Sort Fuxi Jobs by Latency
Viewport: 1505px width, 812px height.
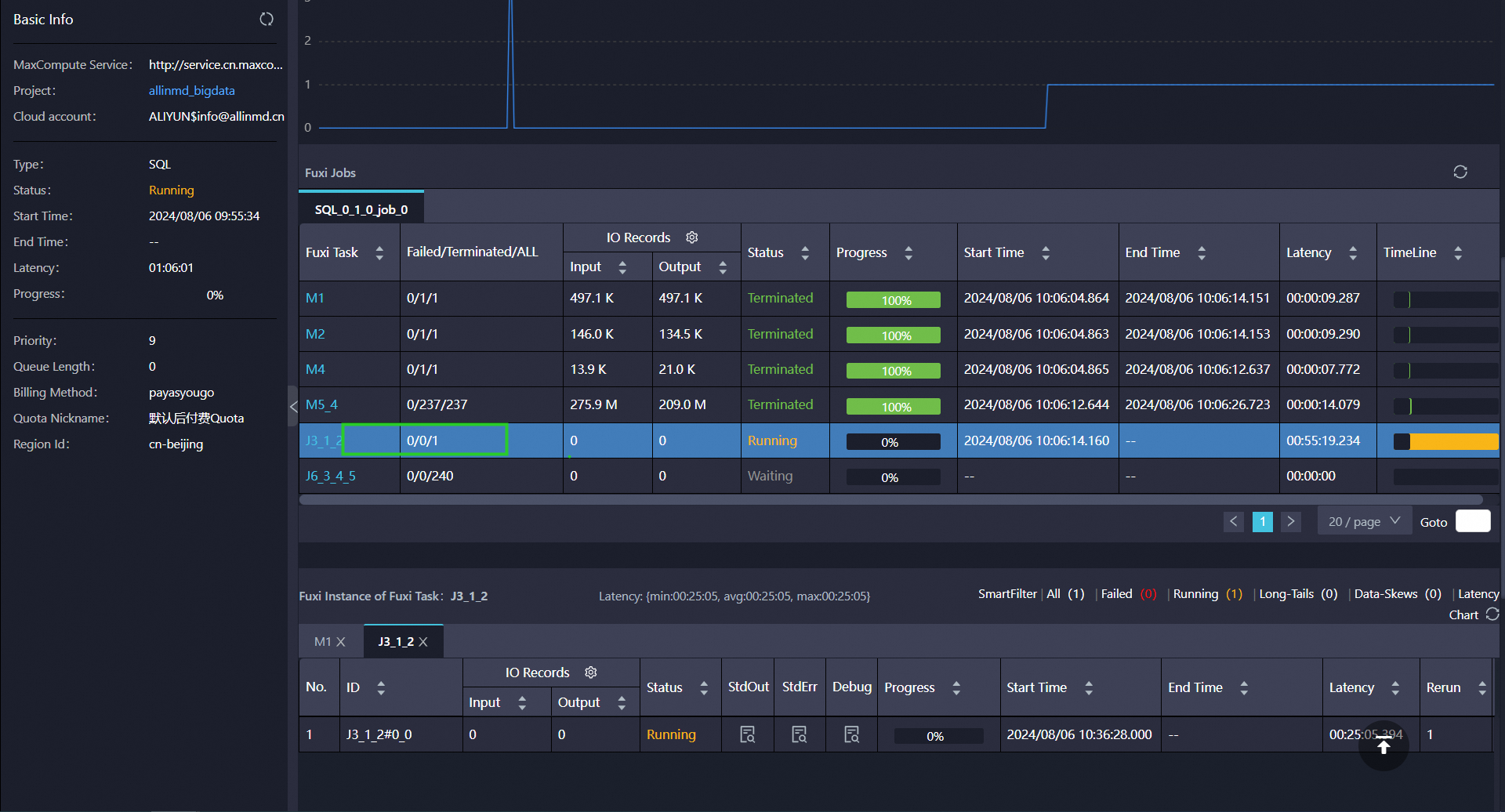point(1353,252)
